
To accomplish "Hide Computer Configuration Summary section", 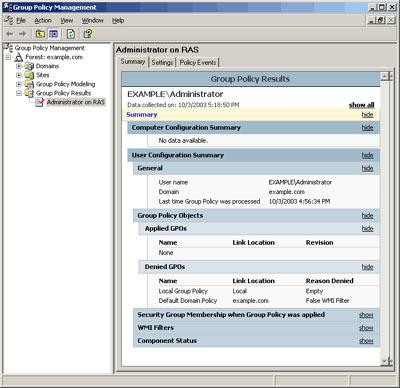I will 367,128.
